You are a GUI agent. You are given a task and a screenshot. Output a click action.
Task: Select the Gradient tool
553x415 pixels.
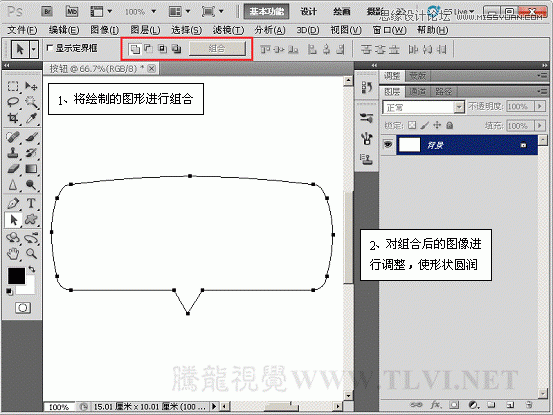pos(31,169)
